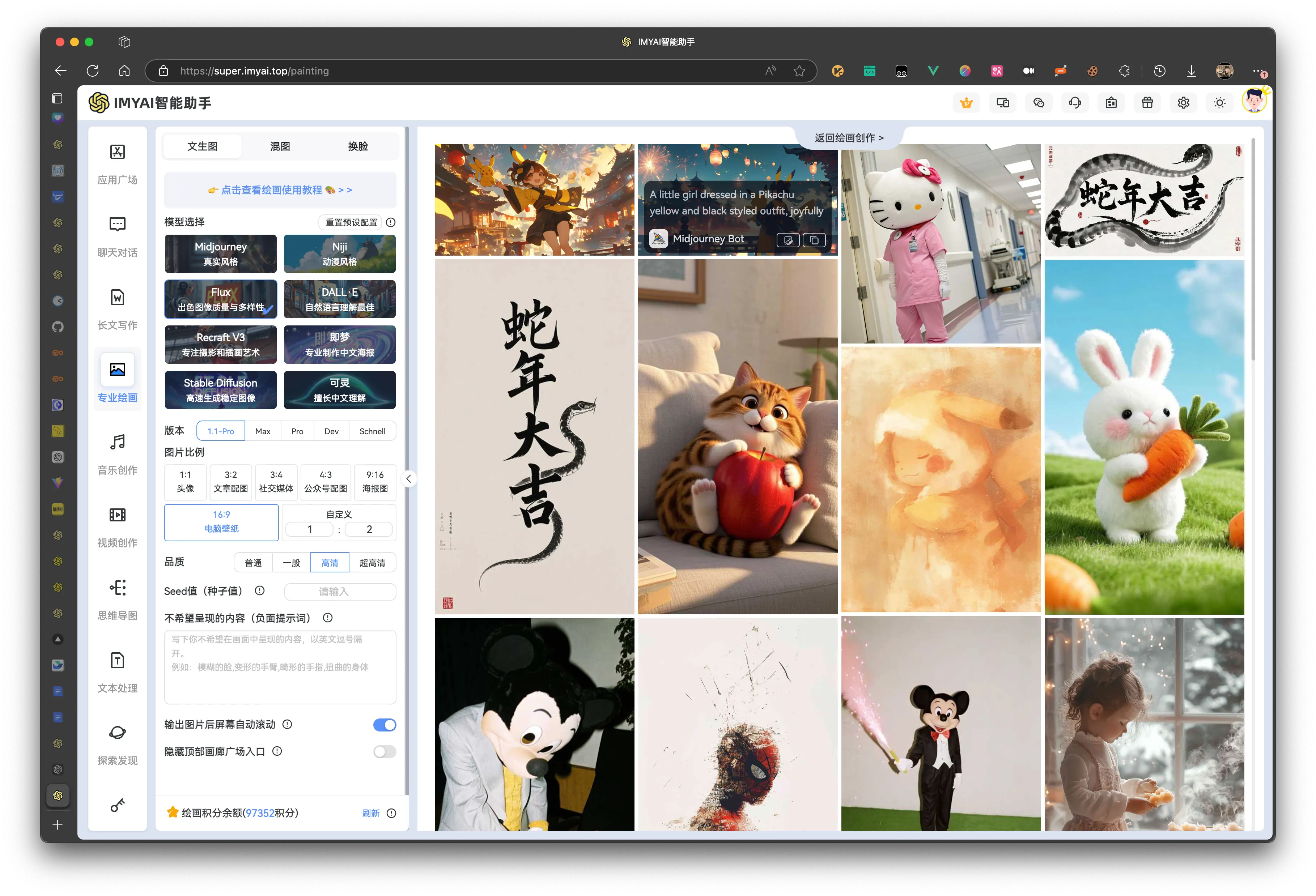Viewport: 1316px width, 896px height.
Task: Click 刷新 to refresh points balance
Action: pos(370,813)
